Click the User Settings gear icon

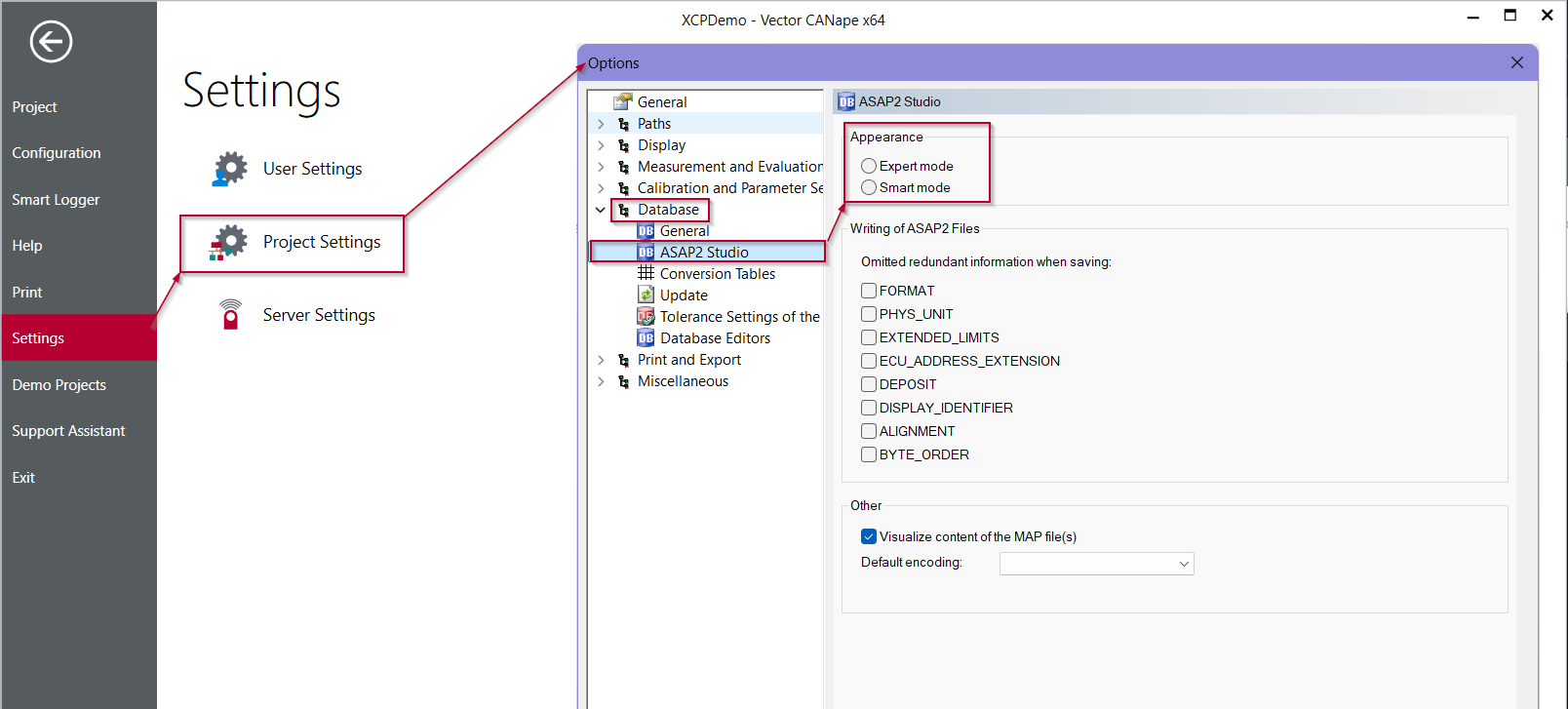pos(230,169)
